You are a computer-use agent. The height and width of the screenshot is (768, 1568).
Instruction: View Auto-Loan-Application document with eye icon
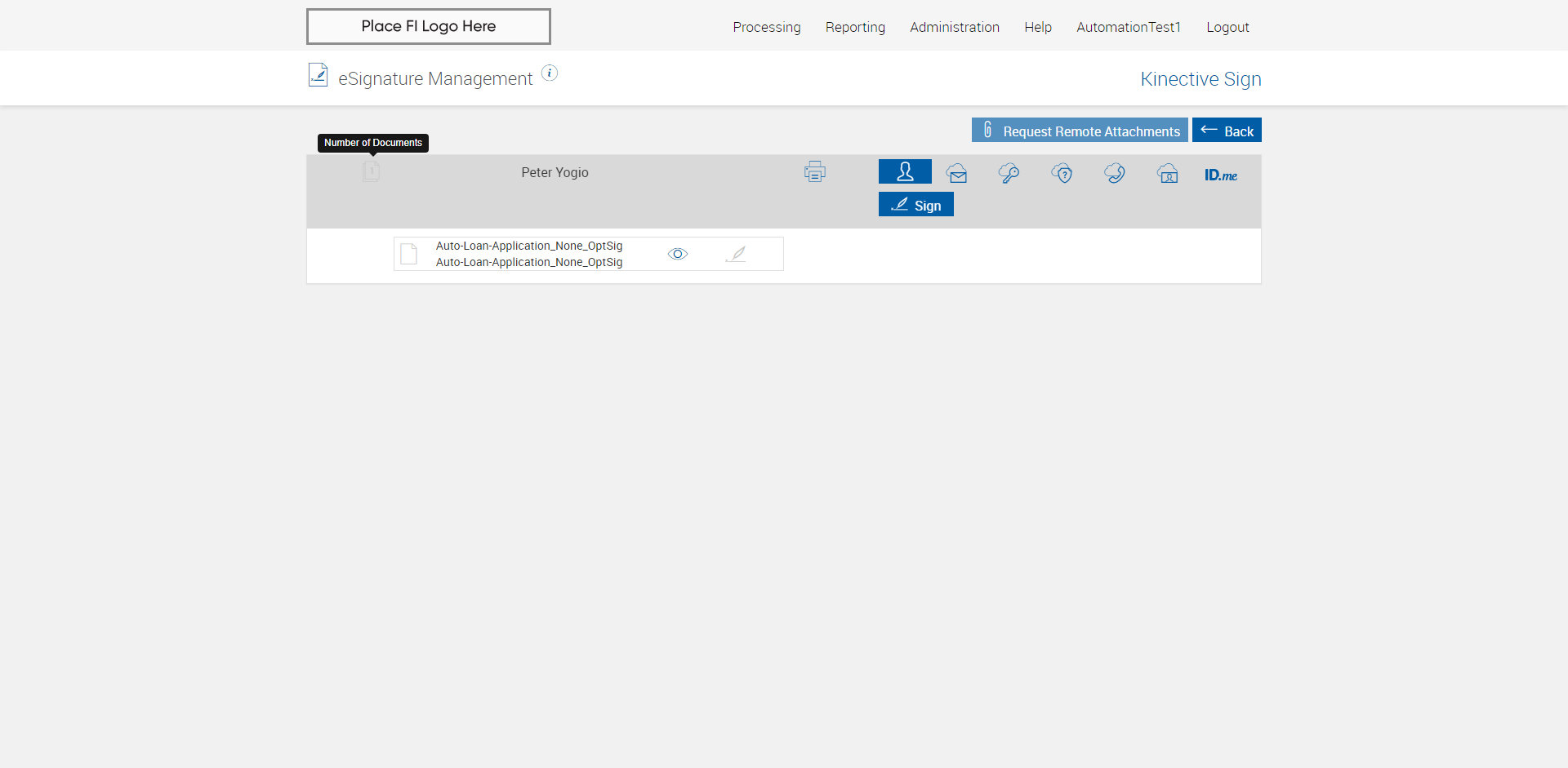tap(678, 254)
